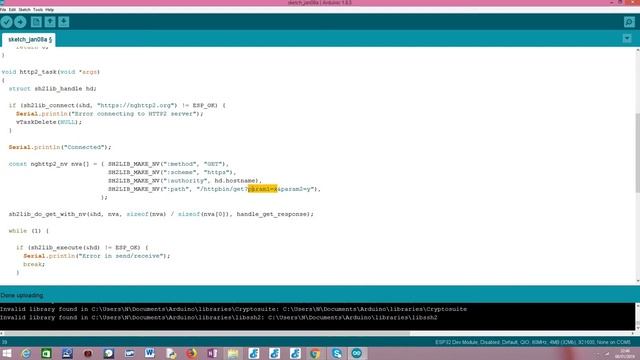Click the ':method', 'GET' header line
This screenshot has height=360, width=640.
[x=169, y=164]
